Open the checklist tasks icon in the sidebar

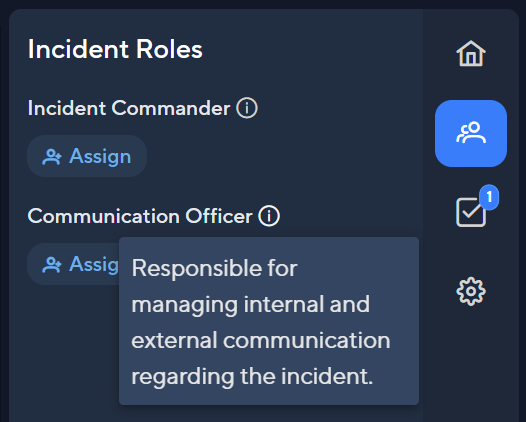pyautogui.click(x=471, y=212)
